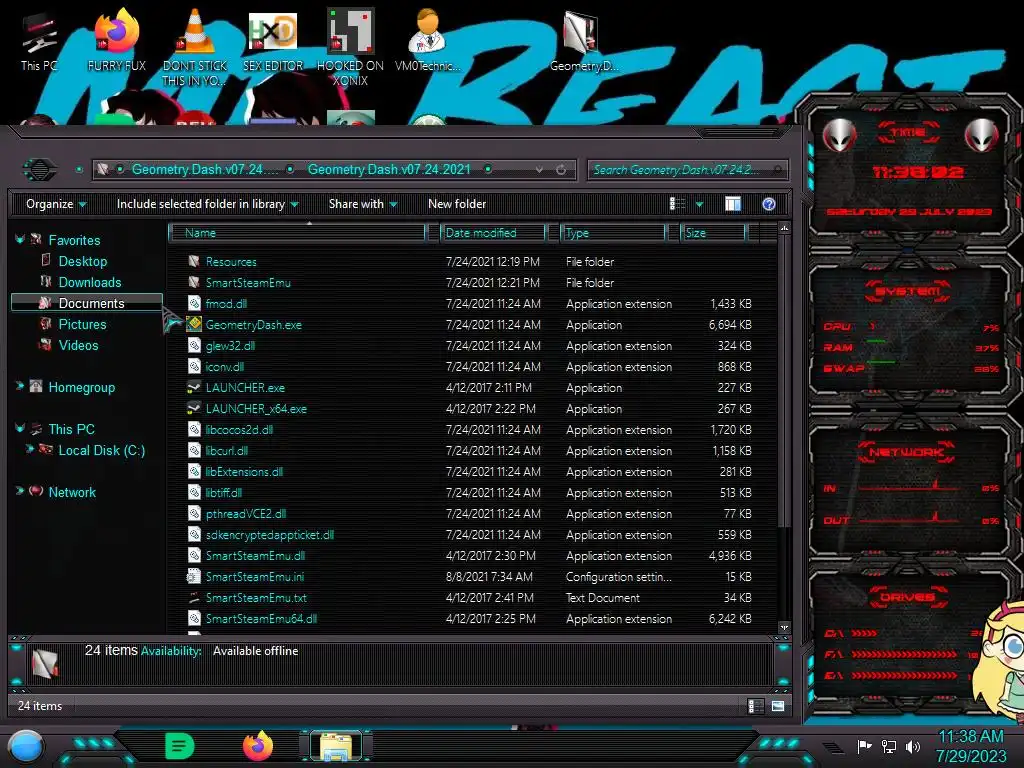Click the network tray icon
1024x768 pixels.
coord(889,746)
